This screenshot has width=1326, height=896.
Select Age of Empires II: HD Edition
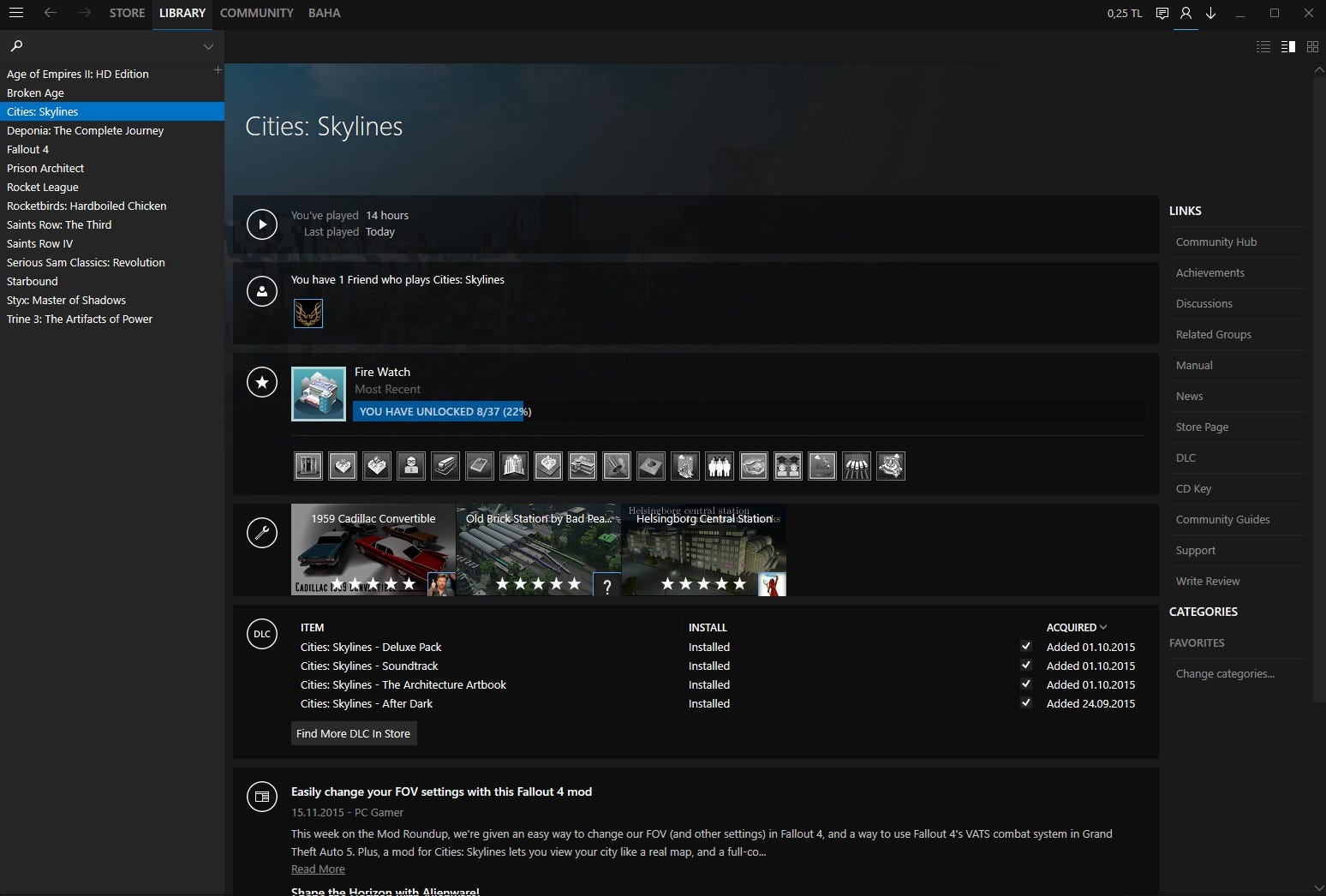coord(112,74)
